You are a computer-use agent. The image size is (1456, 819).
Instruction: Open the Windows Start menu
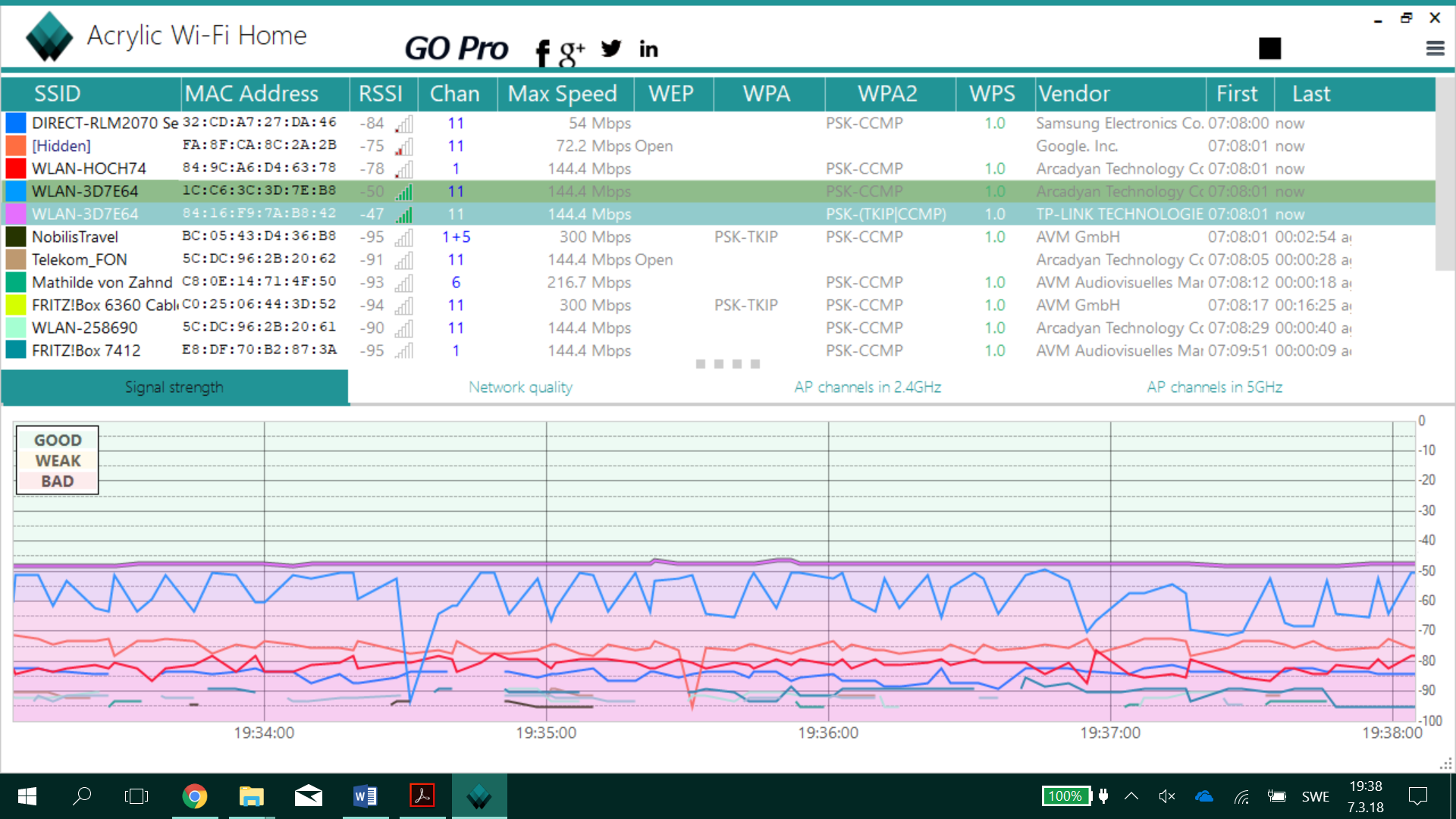(27, 796)
